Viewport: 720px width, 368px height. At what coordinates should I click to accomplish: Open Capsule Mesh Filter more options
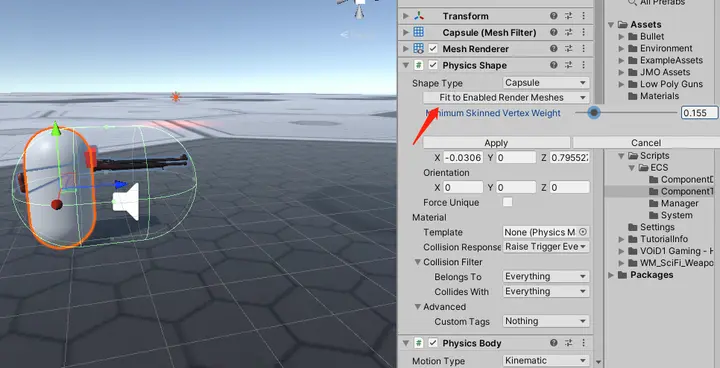click(584, 32)
